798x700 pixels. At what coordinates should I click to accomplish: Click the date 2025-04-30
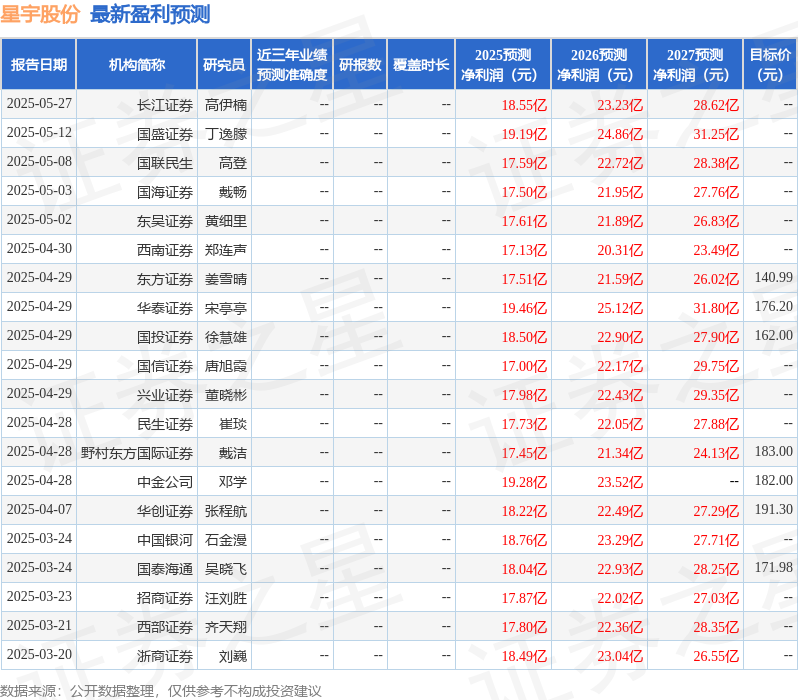[x=39, y=248]
